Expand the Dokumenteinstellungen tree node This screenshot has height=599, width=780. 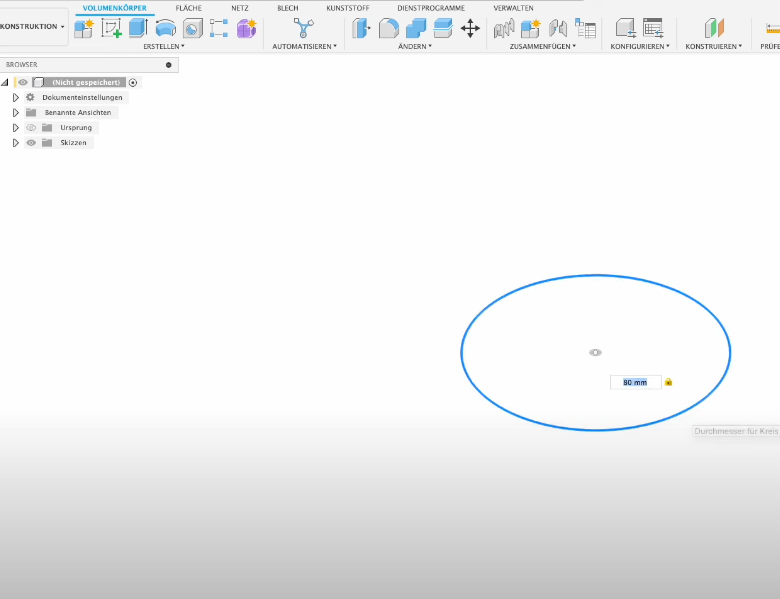pos(16,98)
